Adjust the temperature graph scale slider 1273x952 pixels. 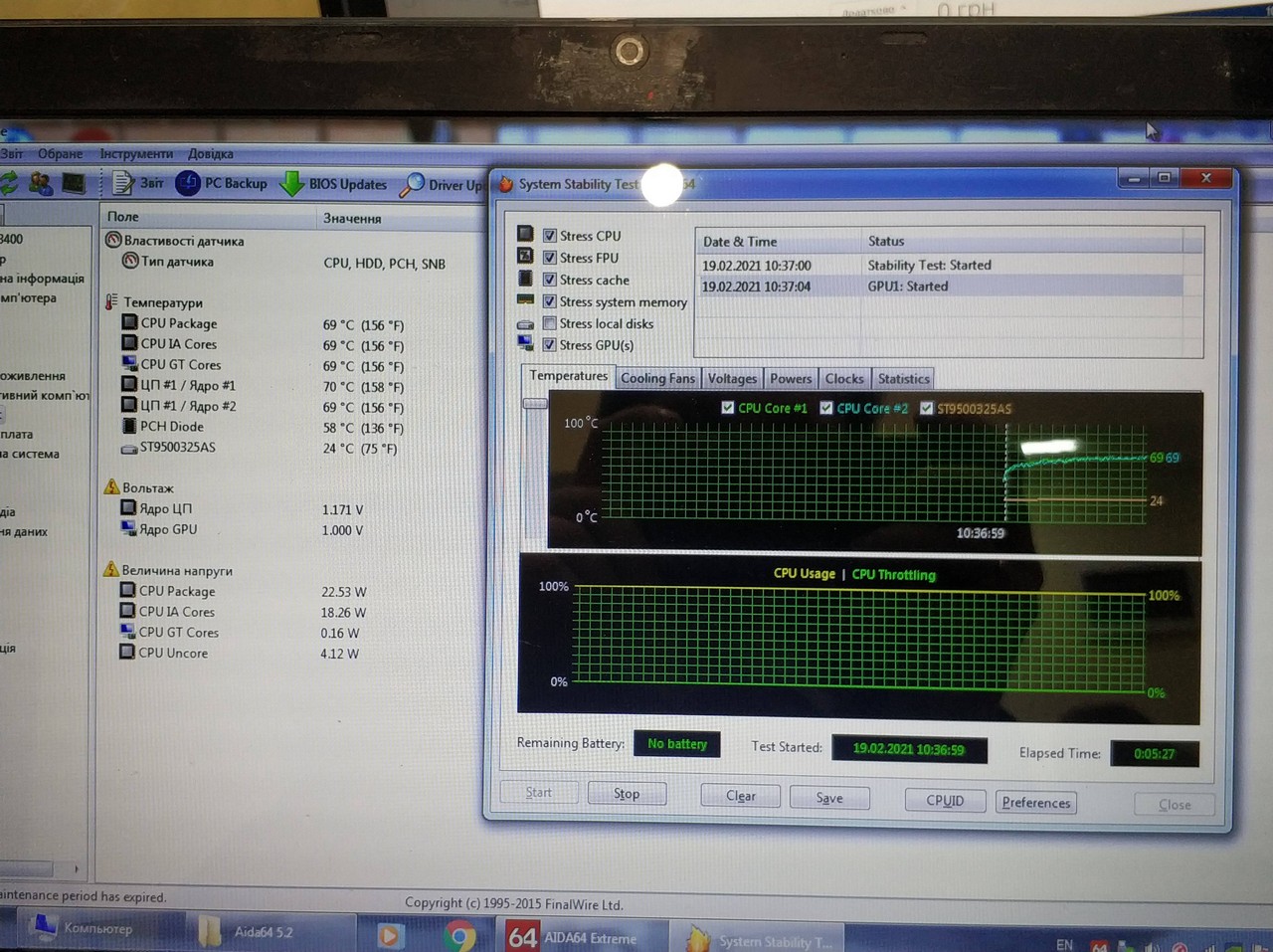pyautogui.click(x=535, y=404)
